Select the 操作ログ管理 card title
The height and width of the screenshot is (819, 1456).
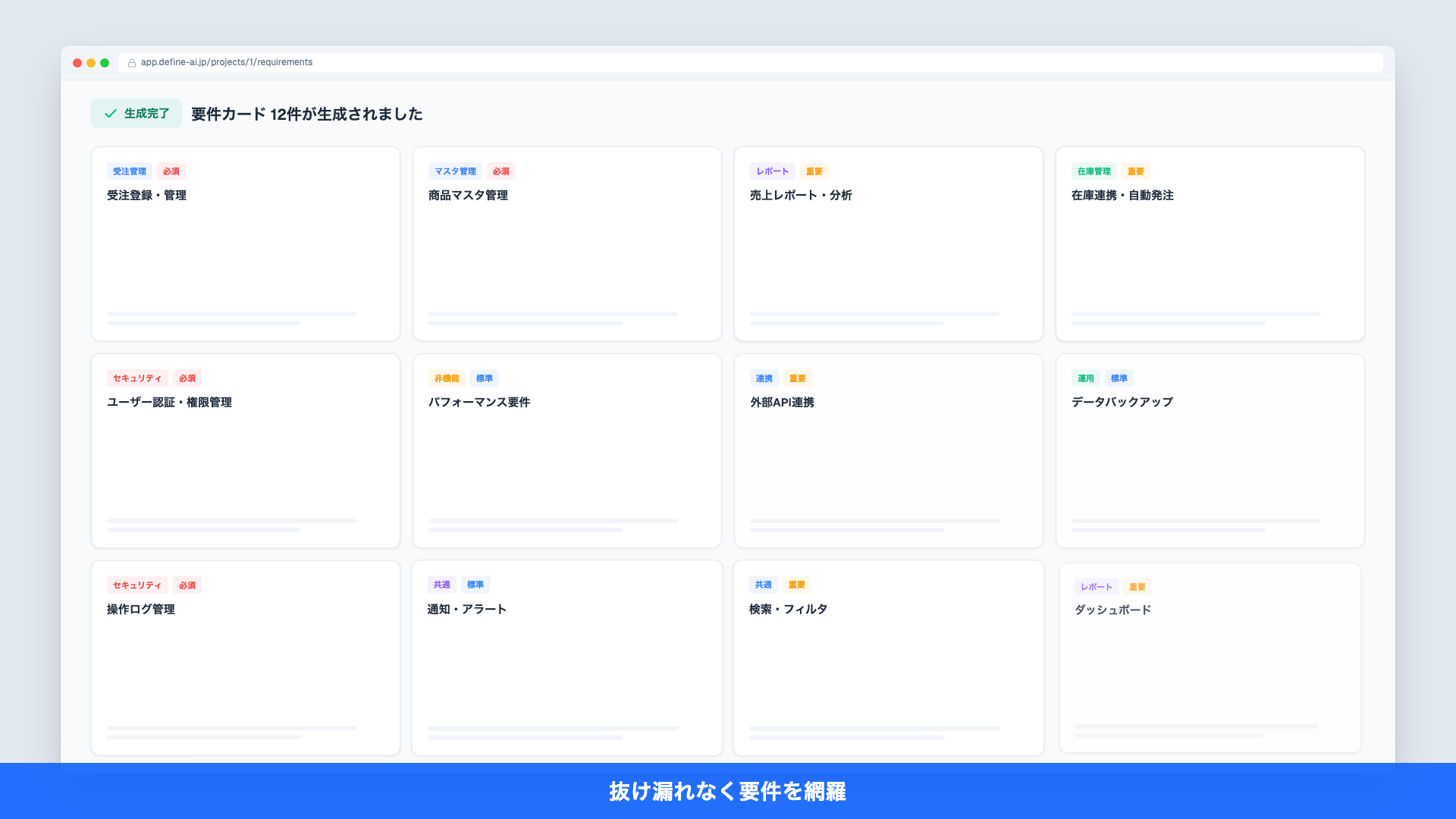[x=141, y=610]
